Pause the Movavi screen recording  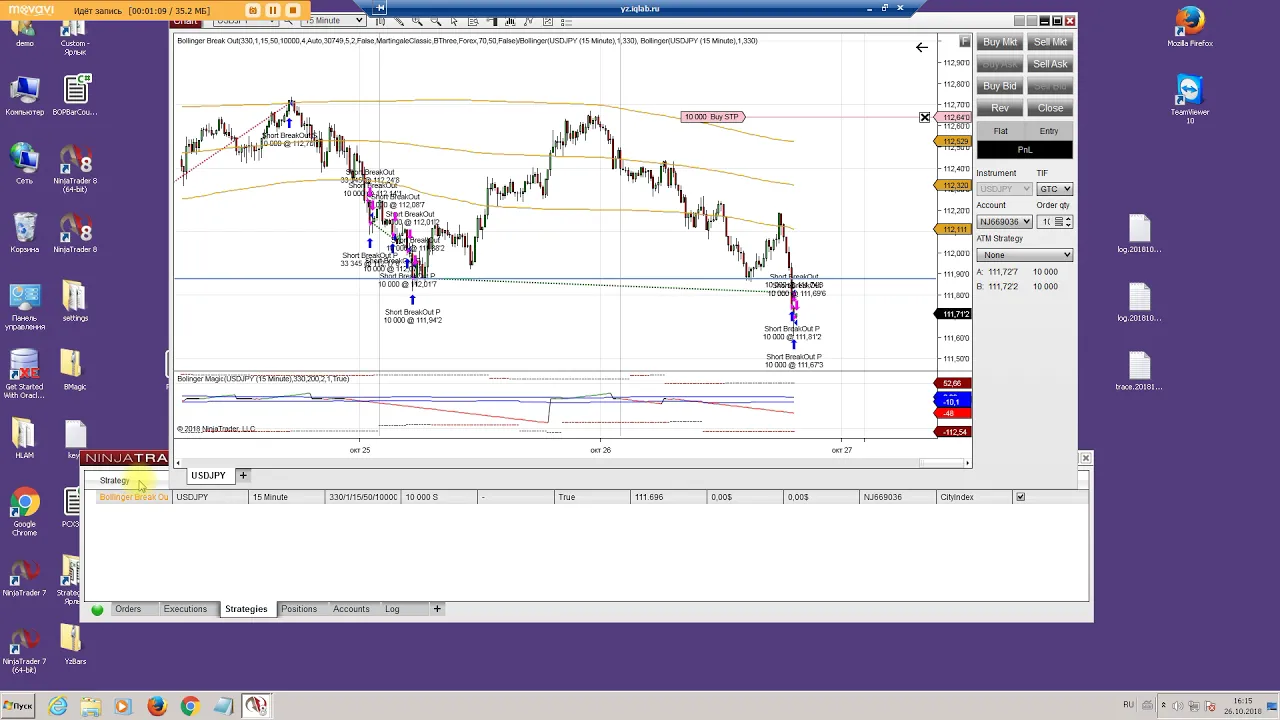coord(272,10)
